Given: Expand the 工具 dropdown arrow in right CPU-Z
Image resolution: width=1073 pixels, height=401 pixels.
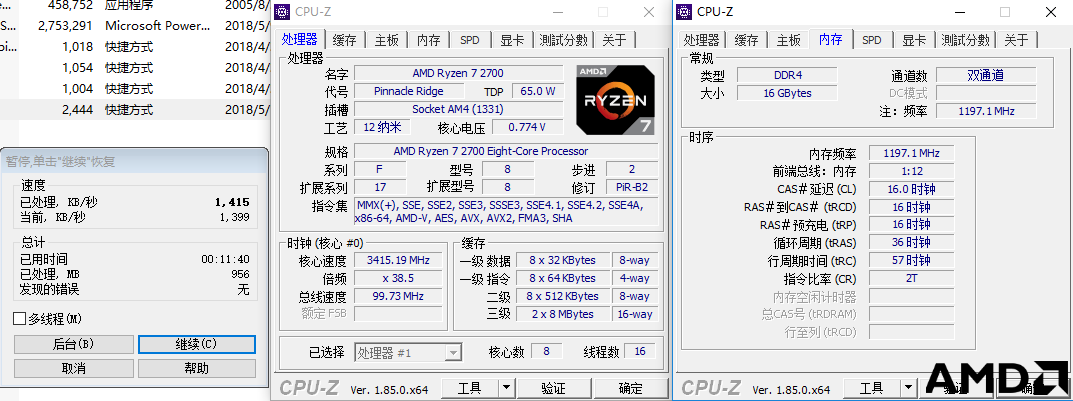Looking at the screenshot, I should click(x=907, y=389).
